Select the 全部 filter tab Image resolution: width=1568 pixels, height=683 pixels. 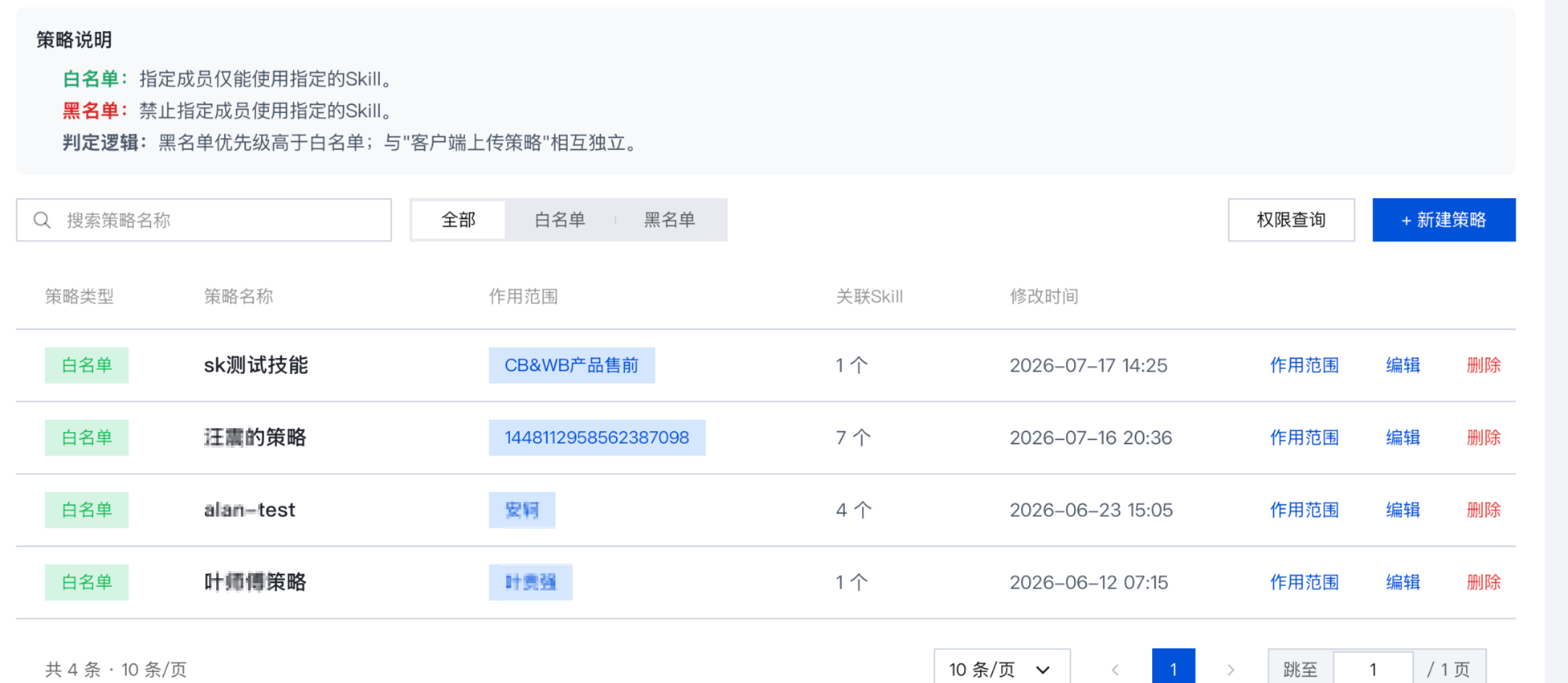click(x=459, y=220)
